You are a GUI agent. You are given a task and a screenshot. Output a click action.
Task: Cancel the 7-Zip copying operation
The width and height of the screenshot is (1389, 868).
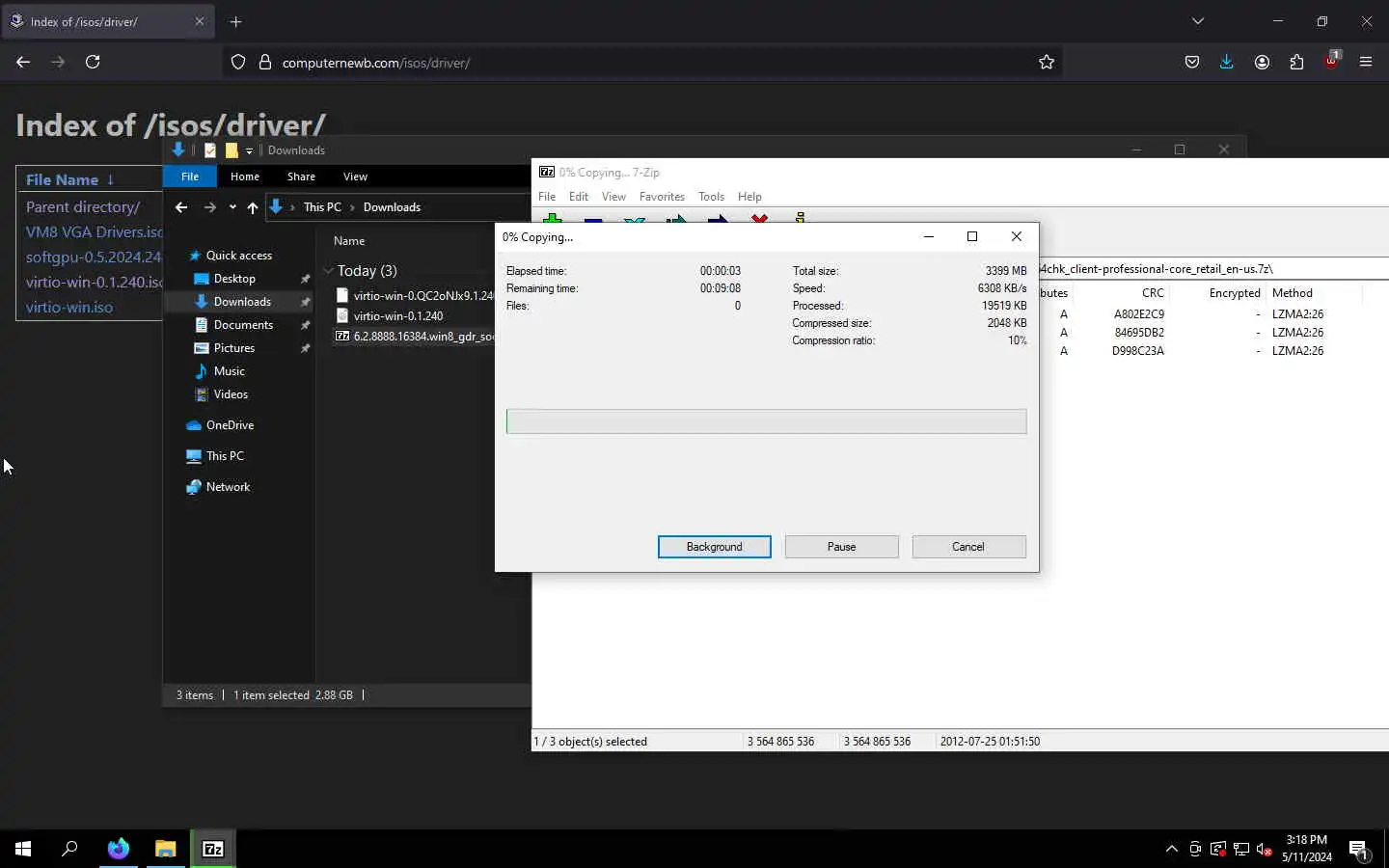coord(968,547)
